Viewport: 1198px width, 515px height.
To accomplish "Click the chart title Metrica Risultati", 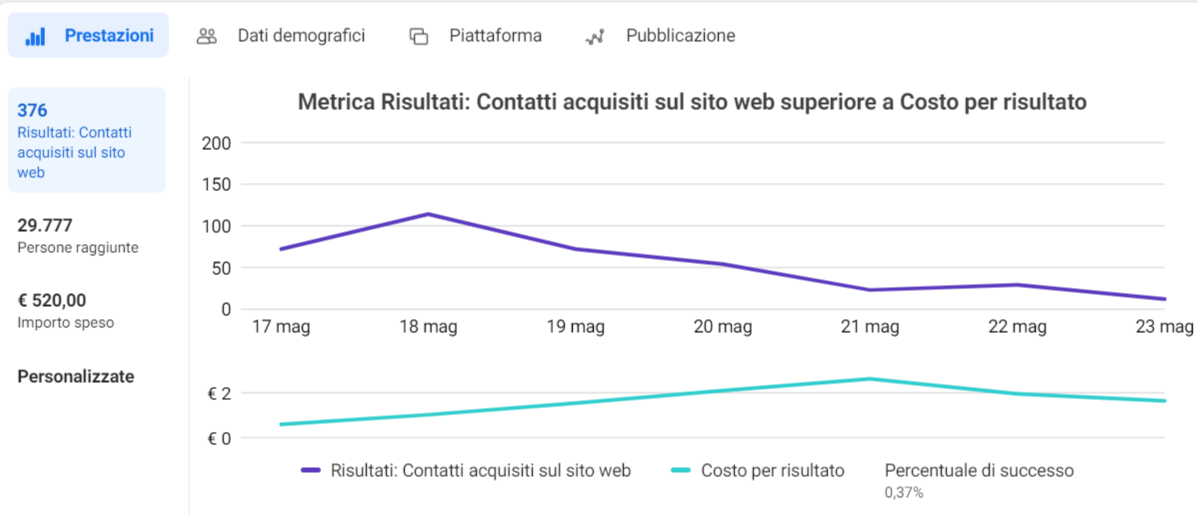I will [692, 103].
